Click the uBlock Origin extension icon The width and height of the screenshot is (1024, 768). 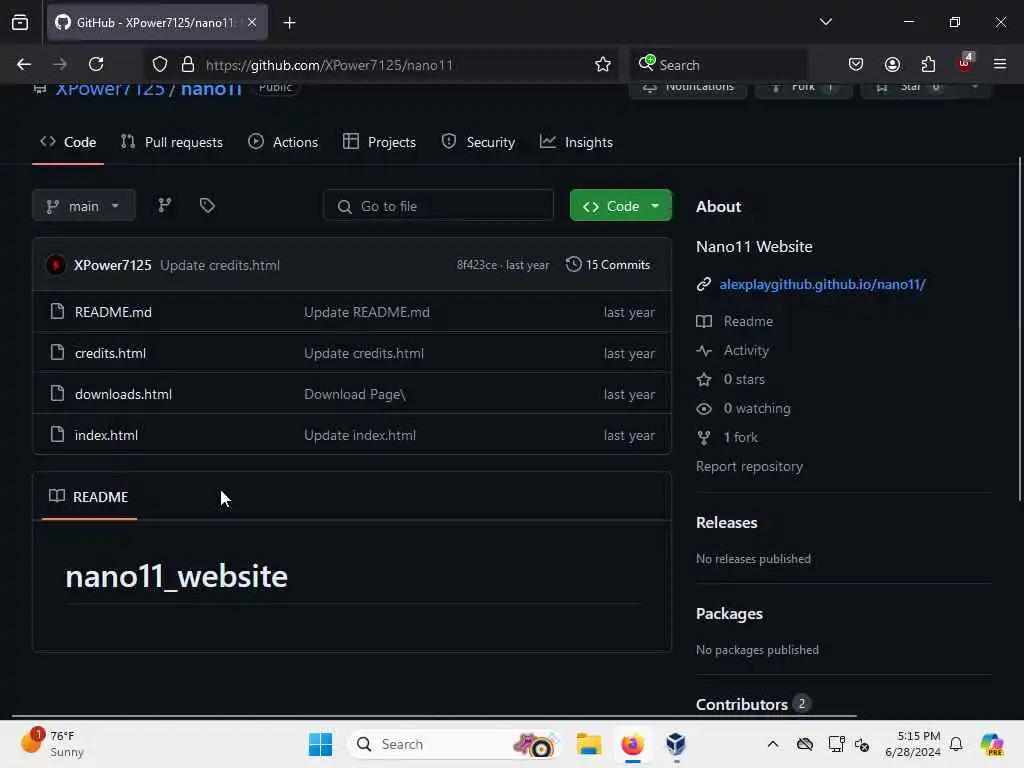point(965,63)
